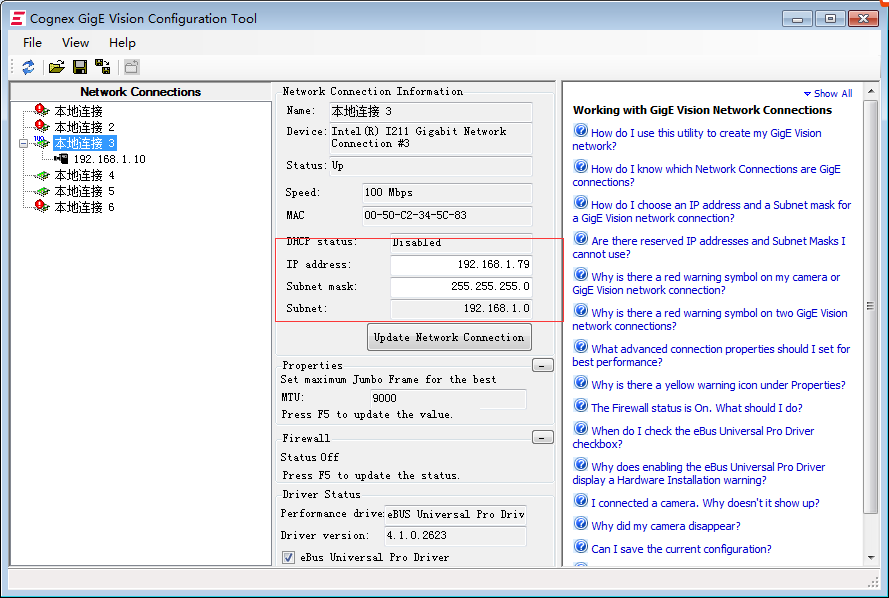This screenshot has height=598, width=889.
Task: Expand all help topics with Show All
Action: coord(828,94)
